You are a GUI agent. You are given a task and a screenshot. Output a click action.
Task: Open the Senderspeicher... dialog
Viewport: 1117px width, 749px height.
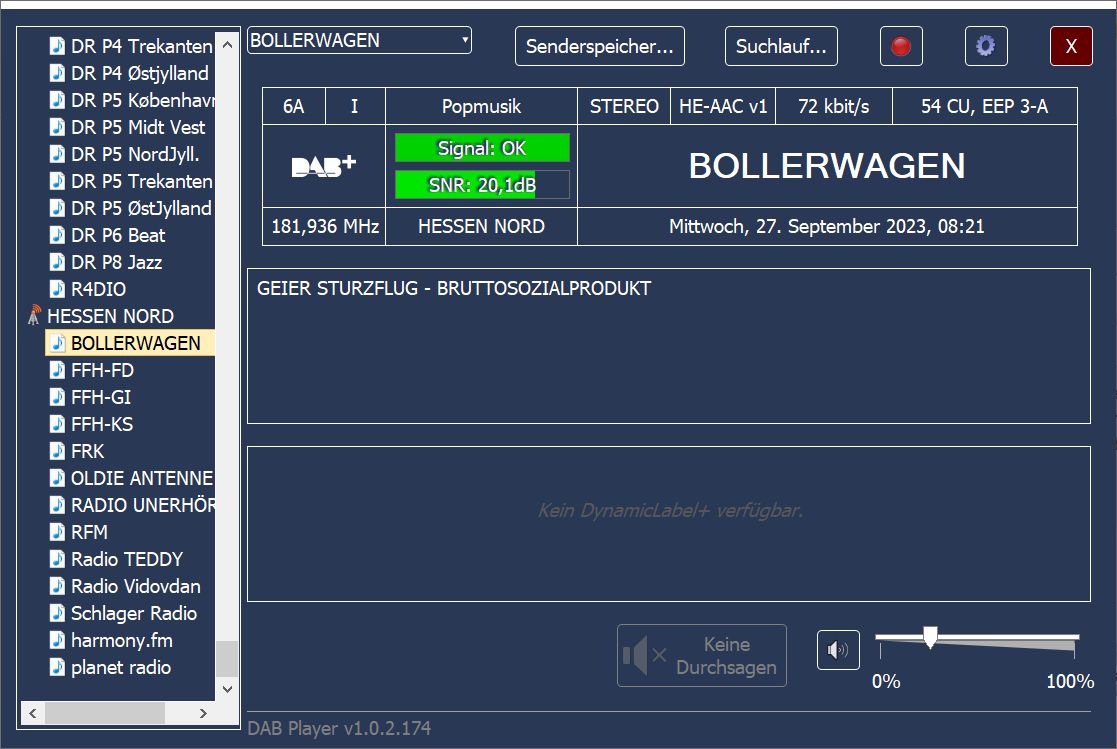click(x=600, y=46)
